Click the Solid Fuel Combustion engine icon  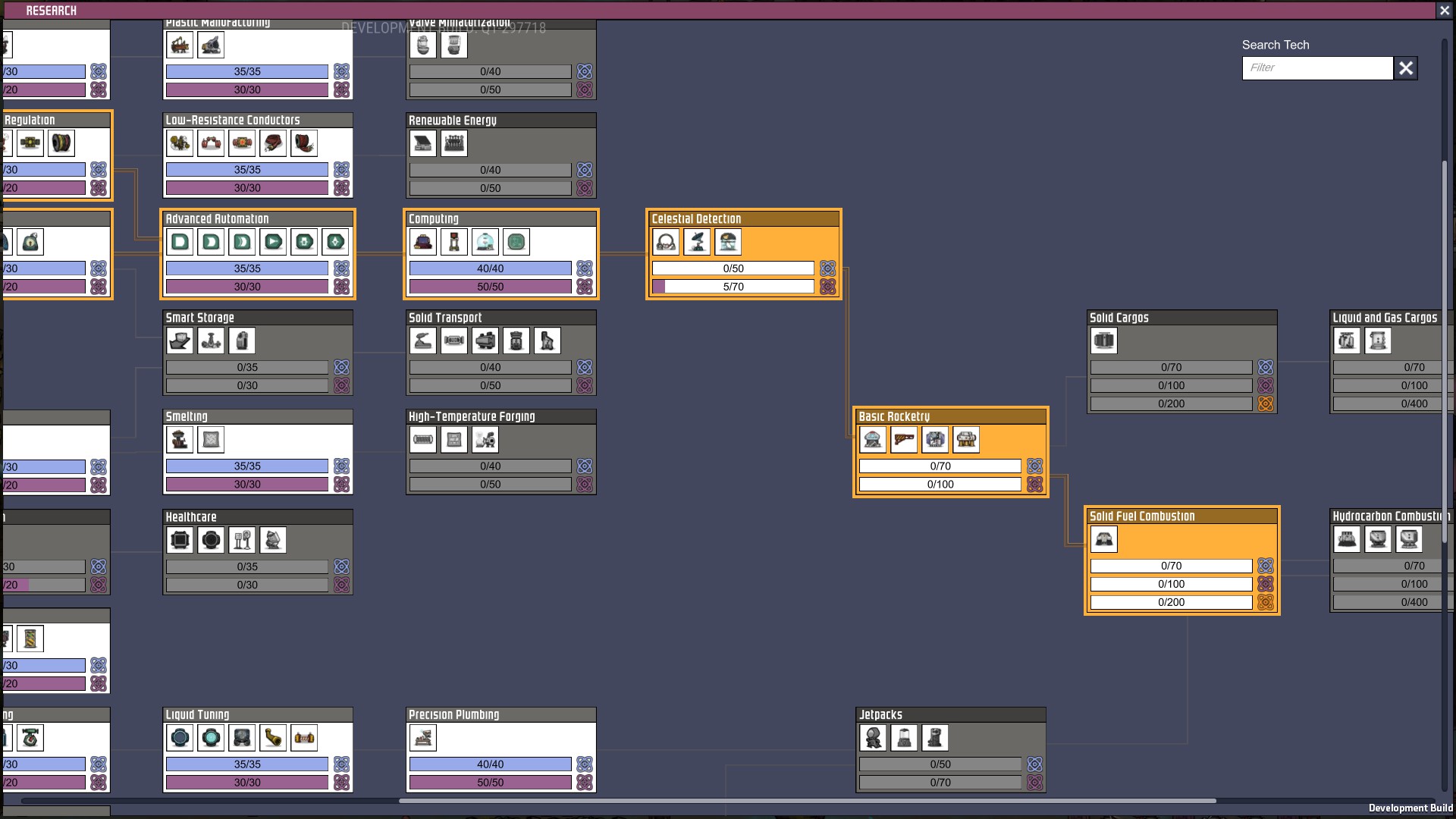(x=1104, y=540)
